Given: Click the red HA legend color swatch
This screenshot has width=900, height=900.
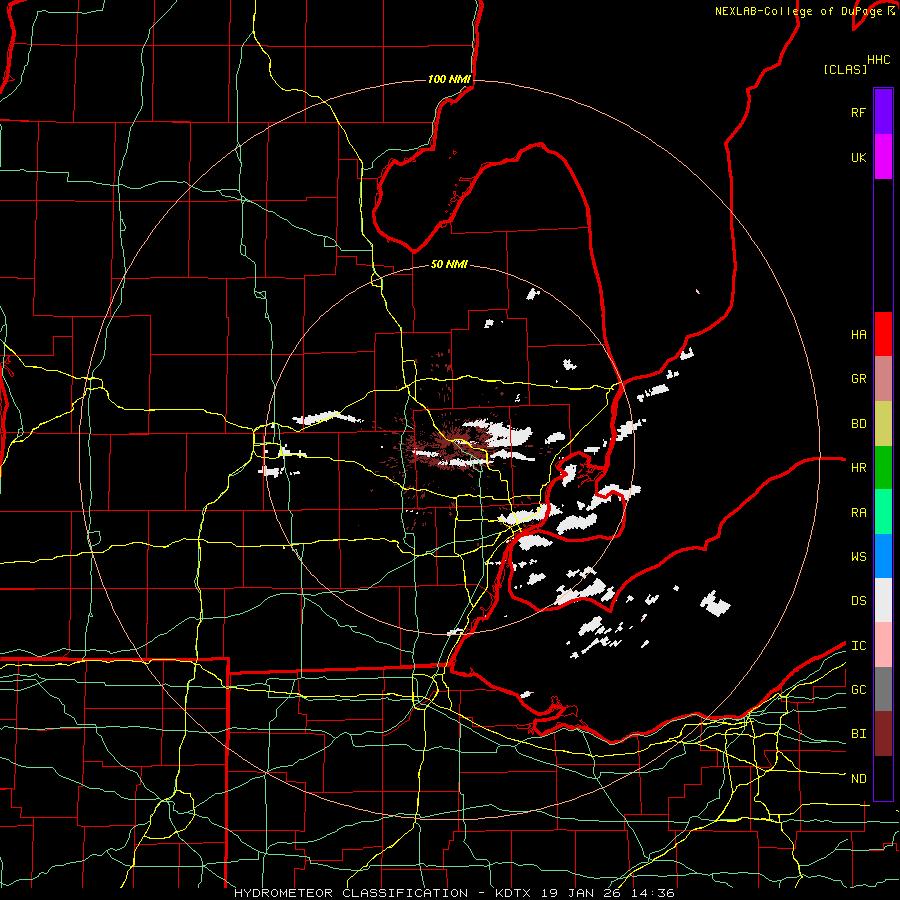Looking at the screenshot, I should [883, 334].
